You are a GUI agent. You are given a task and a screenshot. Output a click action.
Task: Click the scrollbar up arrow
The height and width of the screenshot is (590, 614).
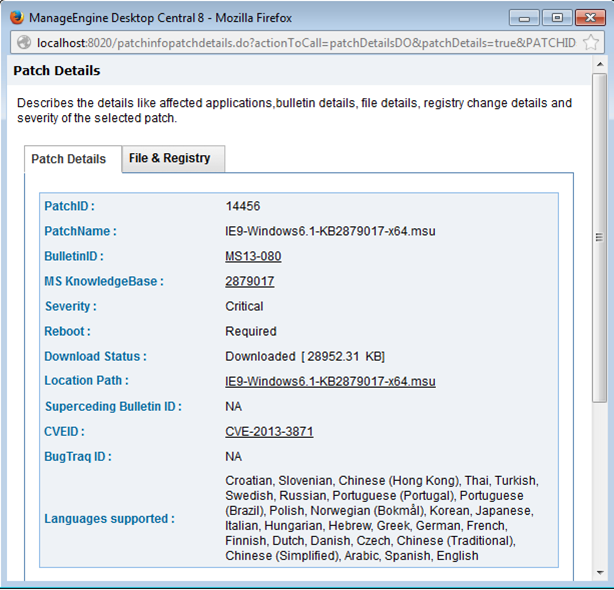[600, 64]
